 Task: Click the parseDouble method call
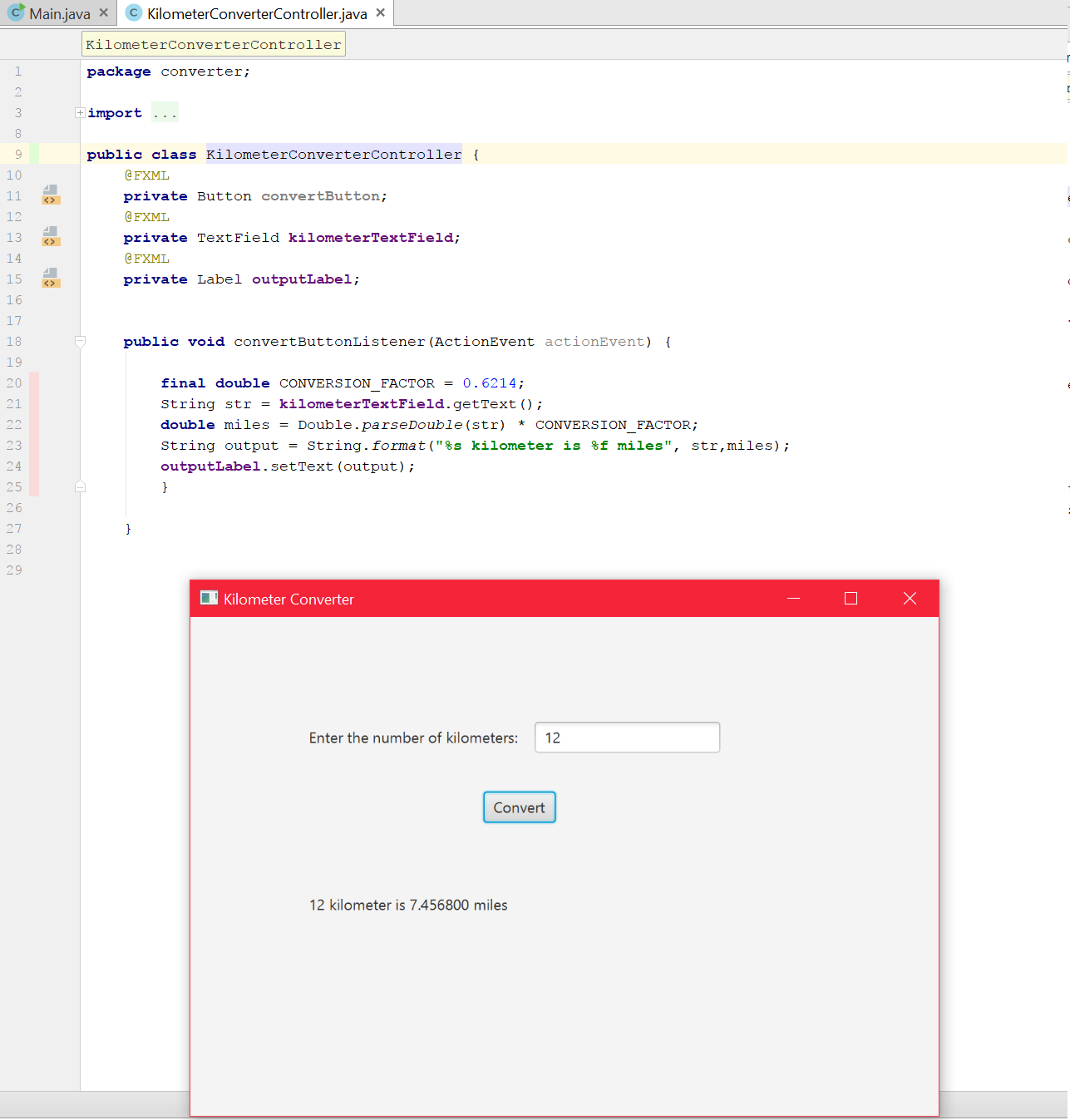click(412, 425)
